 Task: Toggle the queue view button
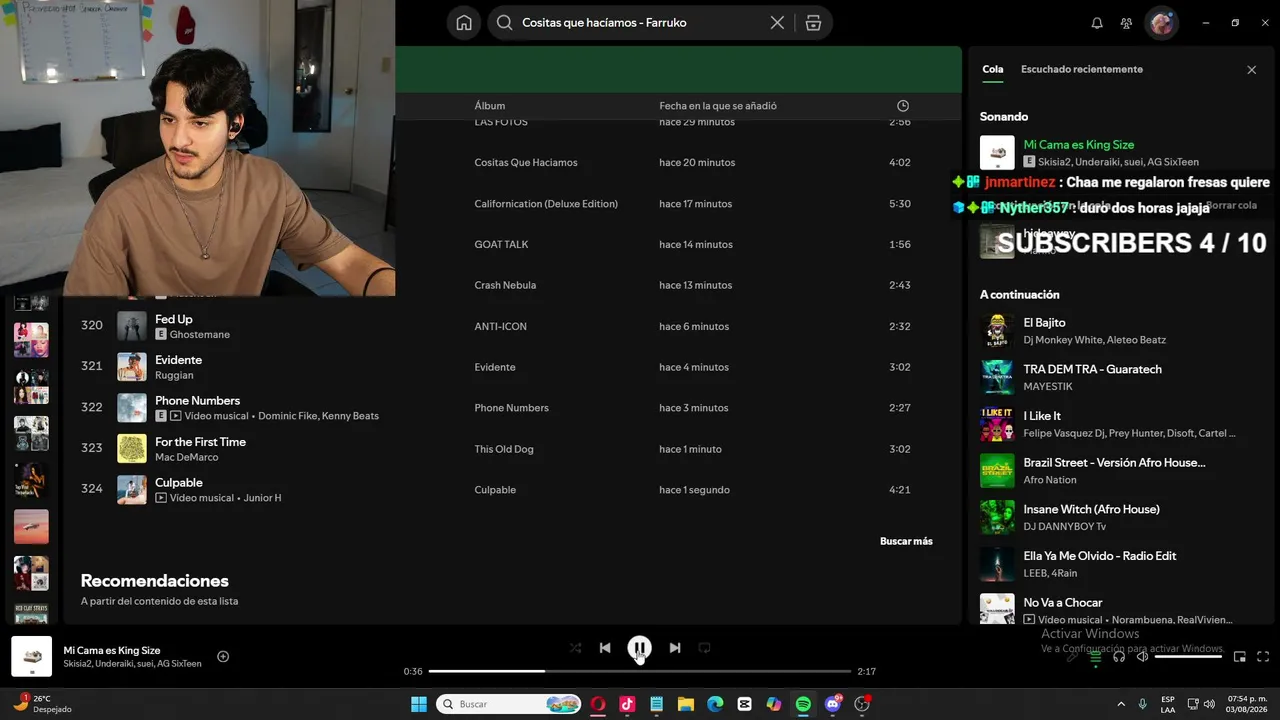(1096, 657)
